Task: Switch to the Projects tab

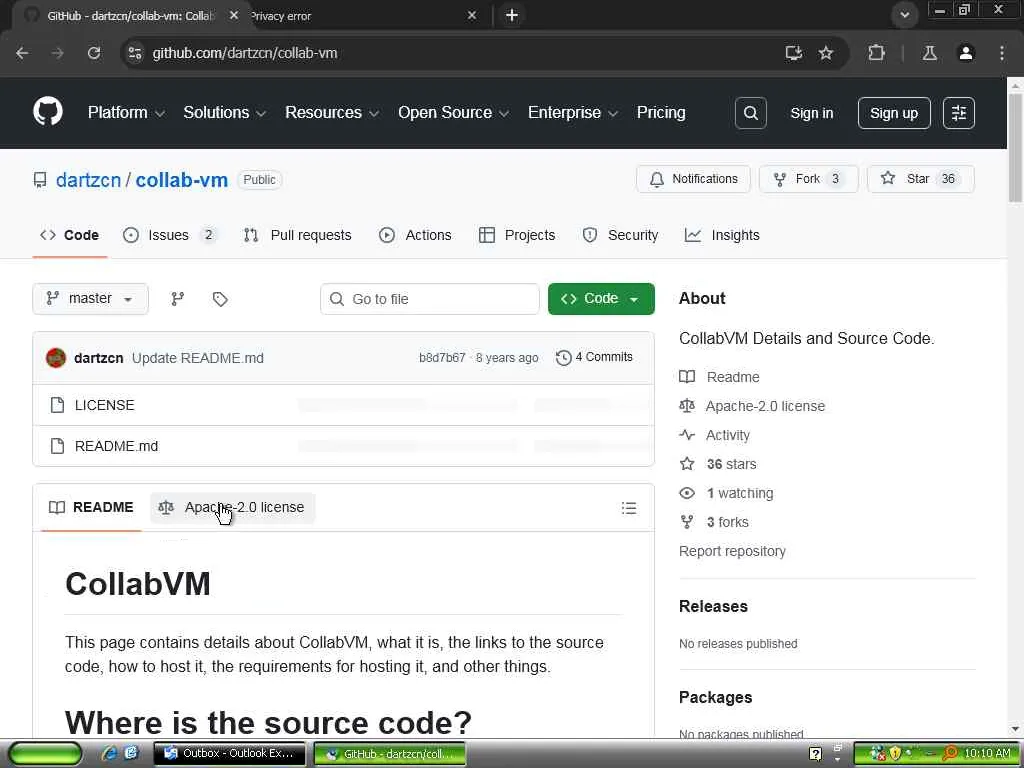Action: [517, 235]
